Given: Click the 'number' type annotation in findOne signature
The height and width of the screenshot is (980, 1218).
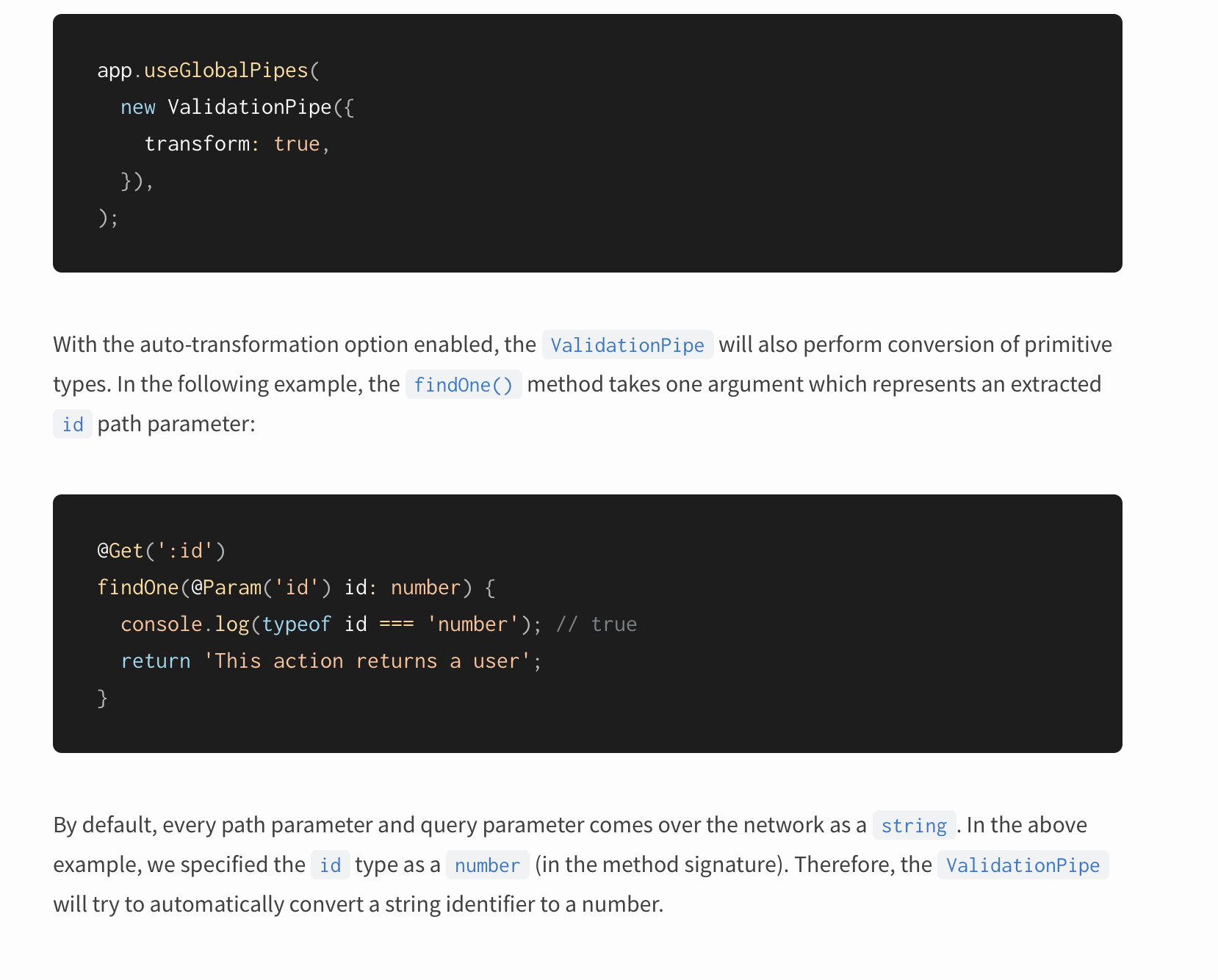Looking at the screenshot, I should 425,588.
